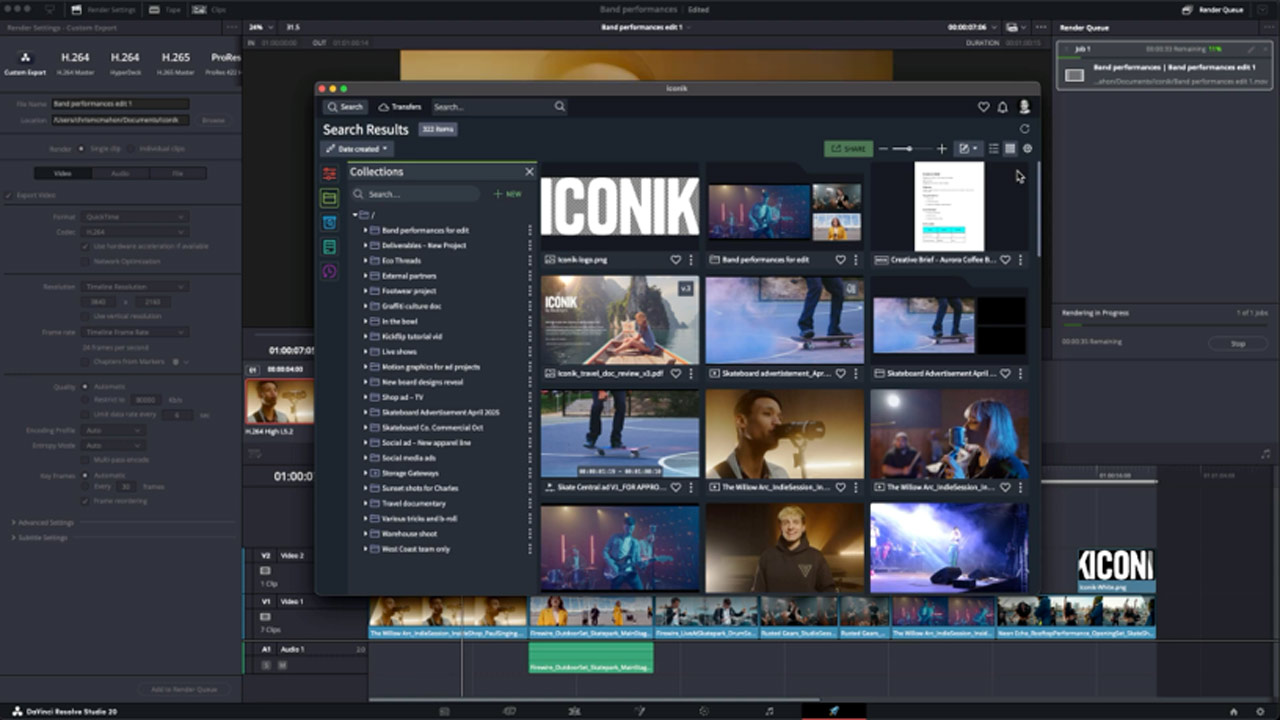Open more options for Band performances for edit card

coord(855,260)
